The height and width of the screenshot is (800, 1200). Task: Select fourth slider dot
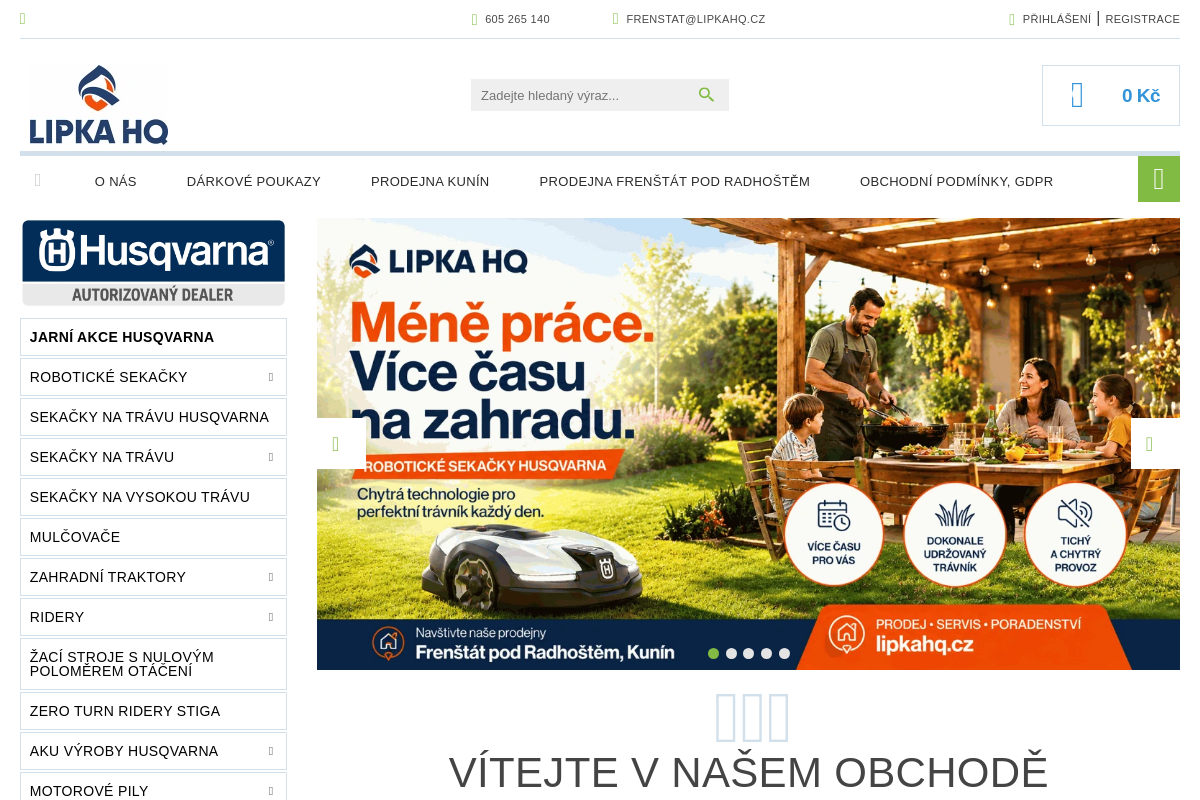tap(766, 653)
